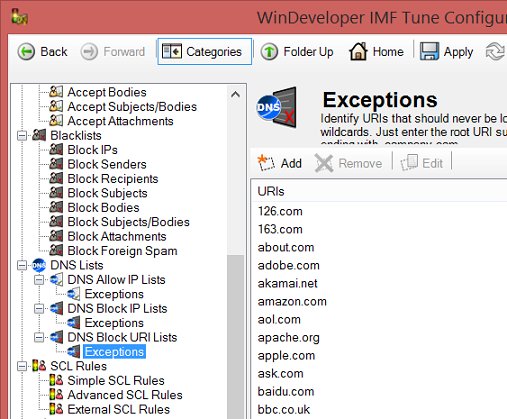
Task: Click the Apply floppy disk icon
Action: pos(429,51)
